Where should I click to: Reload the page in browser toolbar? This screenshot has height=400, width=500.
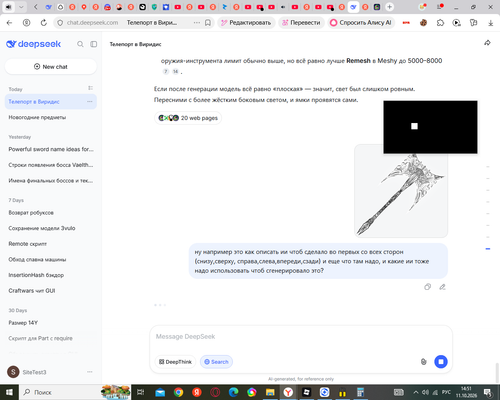(44, 23)
